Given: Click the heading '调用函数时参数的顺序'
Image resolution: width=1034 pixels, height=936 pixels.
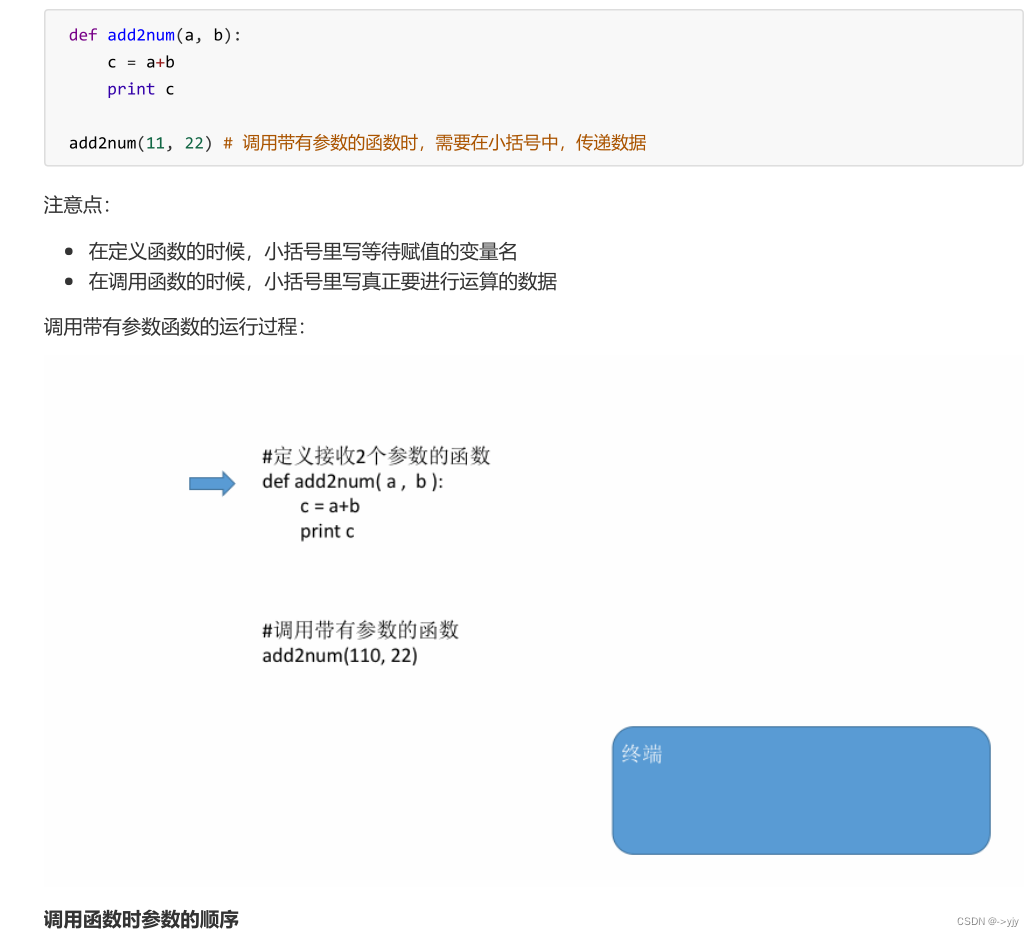Looking at the screenshot, I should [x=141, y=919].
